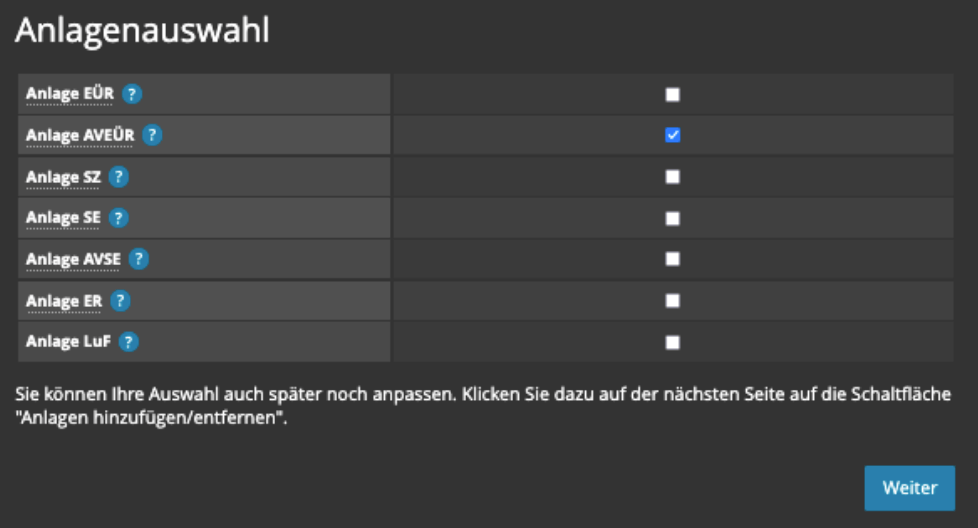Tick the Anlage SZ checkbox
The width and height of the screenshot is (978, 528).
click(673, 177)
